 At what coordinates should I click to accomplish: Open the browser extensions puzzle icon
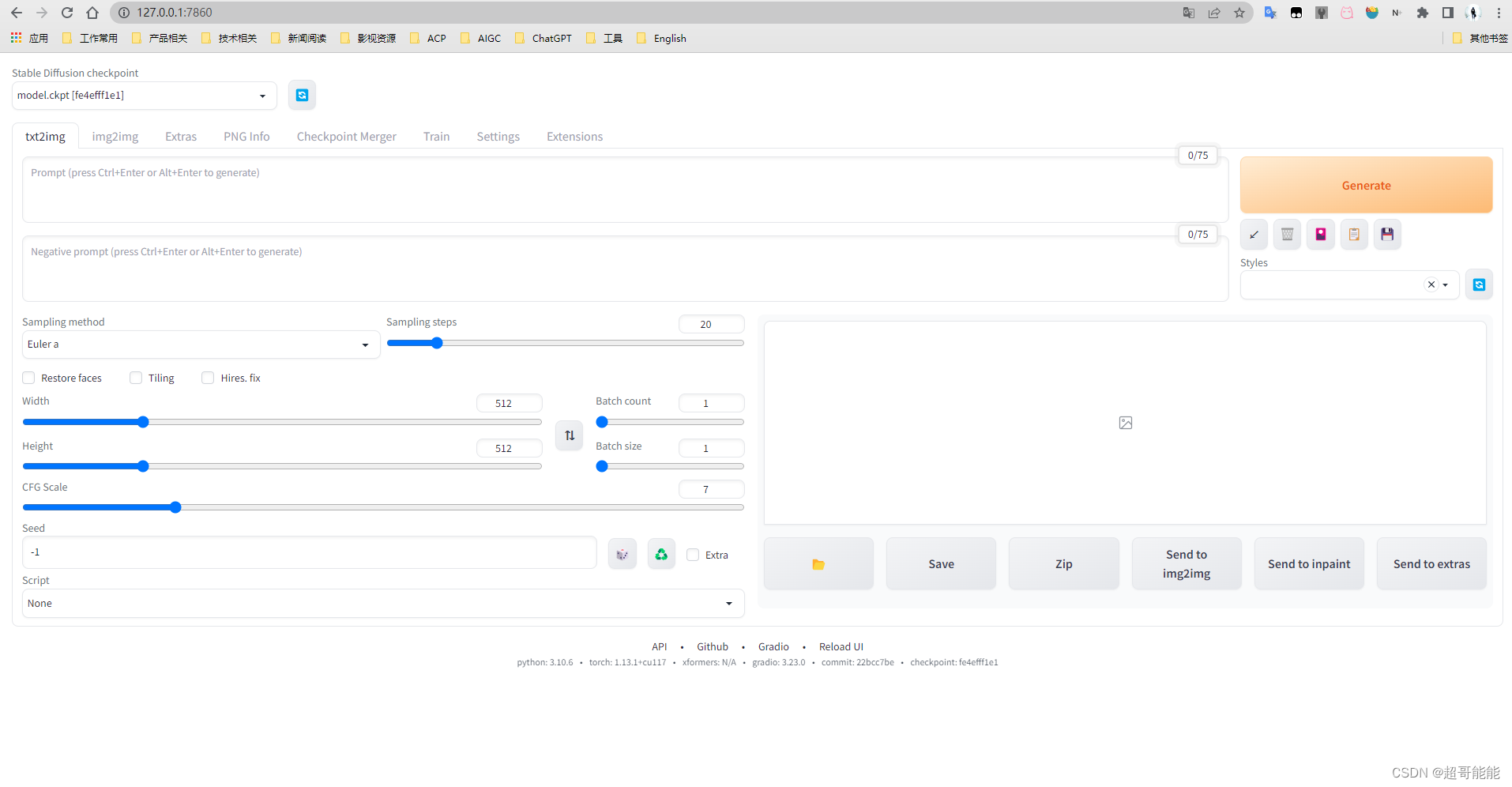[x=1423, y=13]
